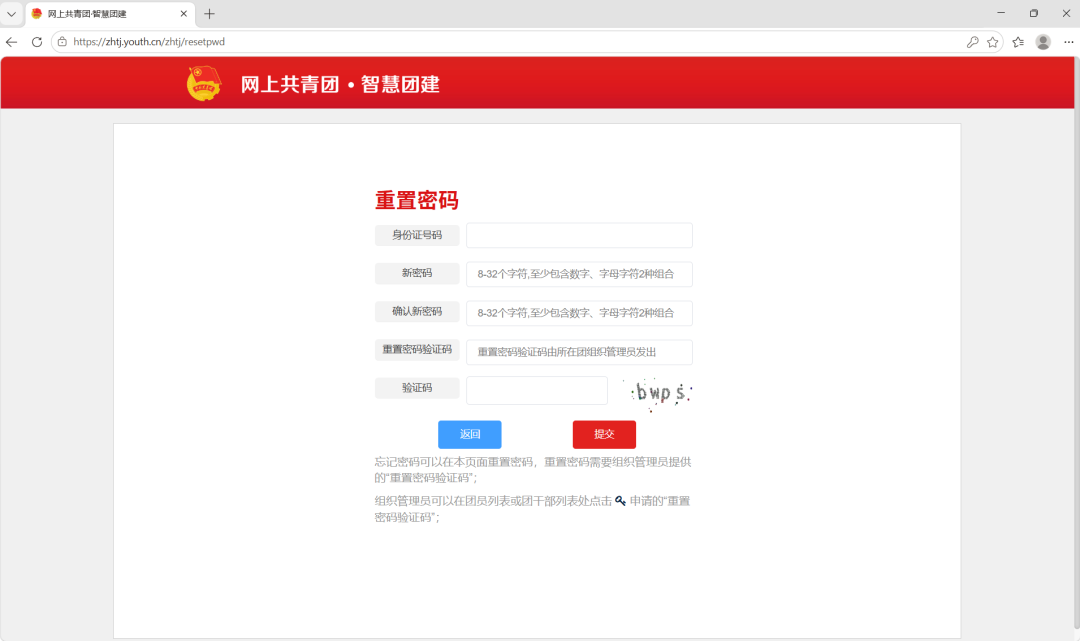The height and width of the screenshot is (641, 1080).
Task: Click the 新密码 label
Action: coord(417,273)
